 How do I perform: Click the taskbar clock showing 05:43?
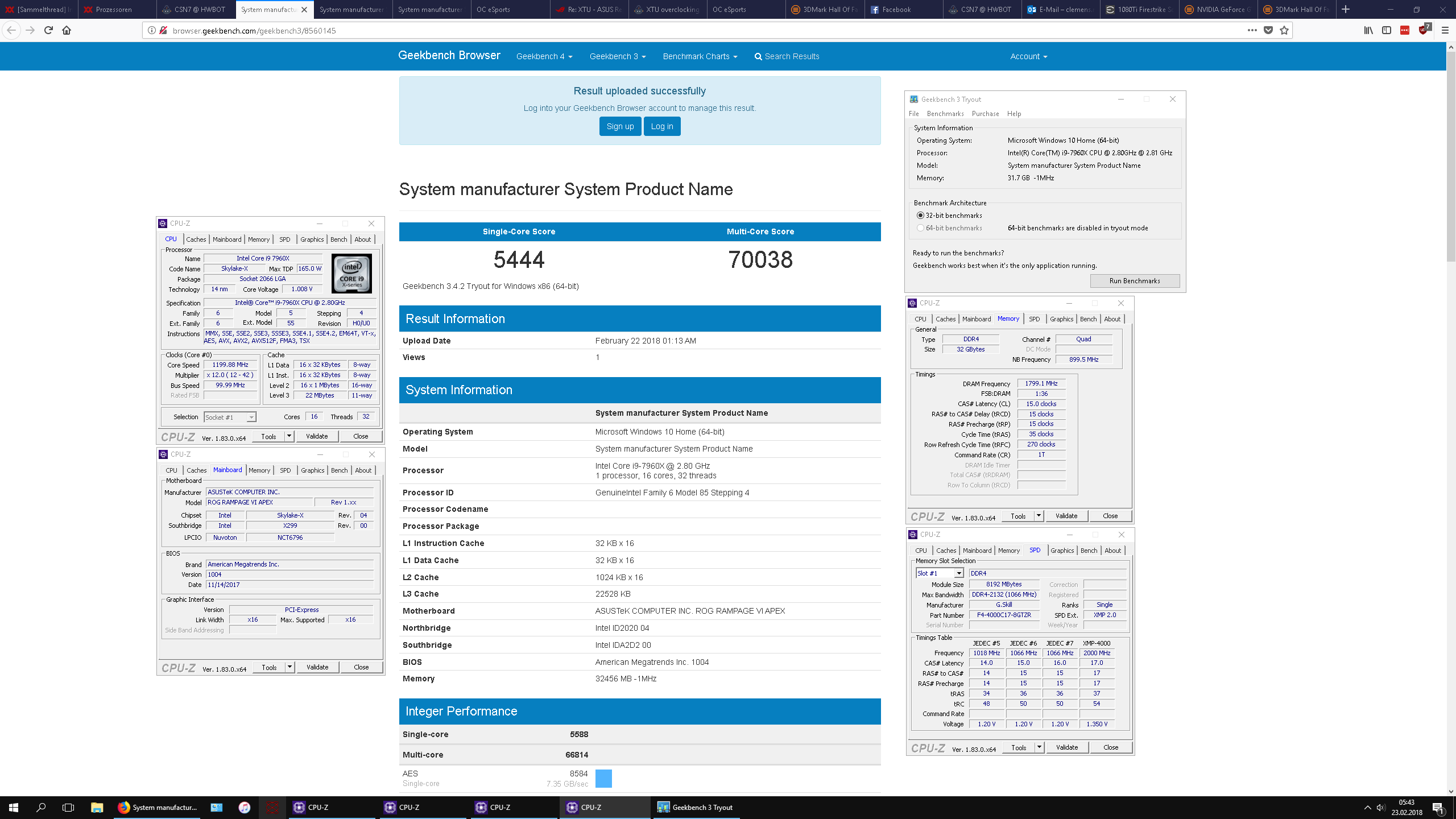tap(1407, 807)
